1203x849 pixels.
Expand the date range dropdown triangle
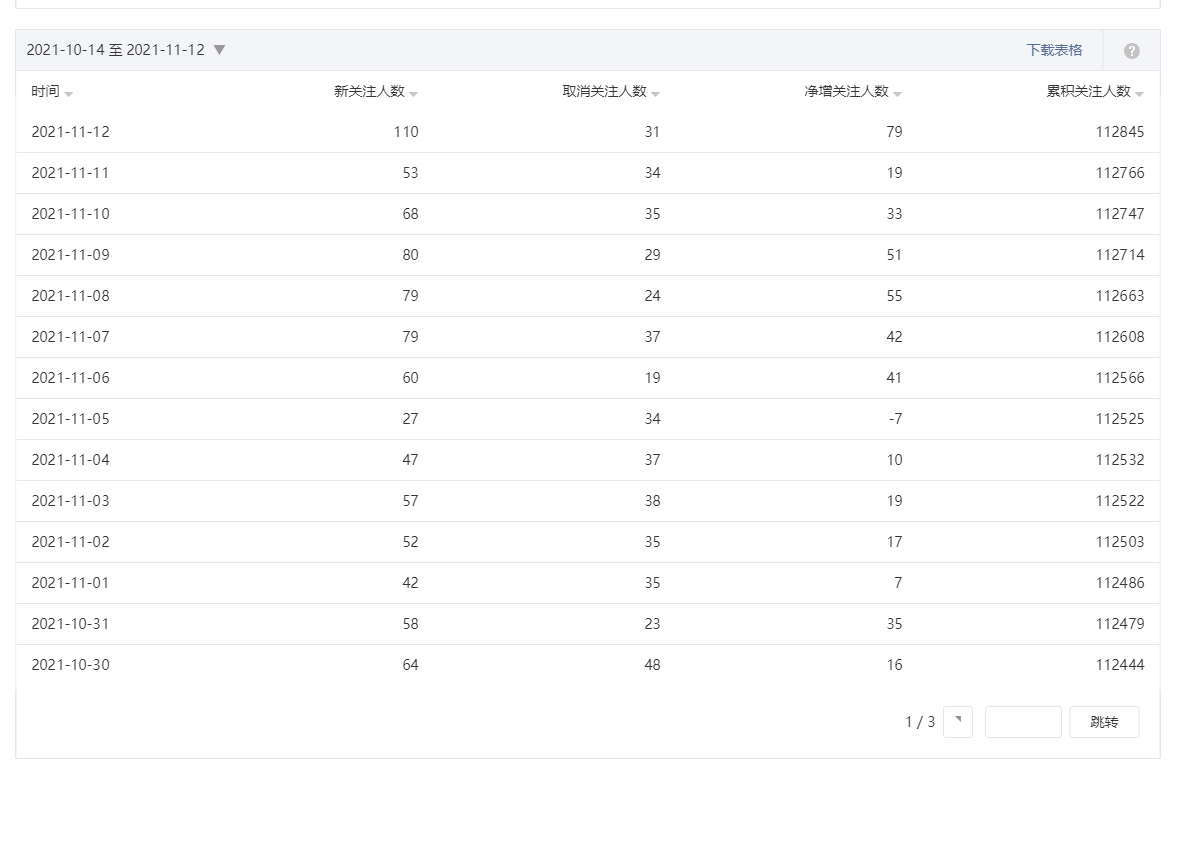[219, 50]
